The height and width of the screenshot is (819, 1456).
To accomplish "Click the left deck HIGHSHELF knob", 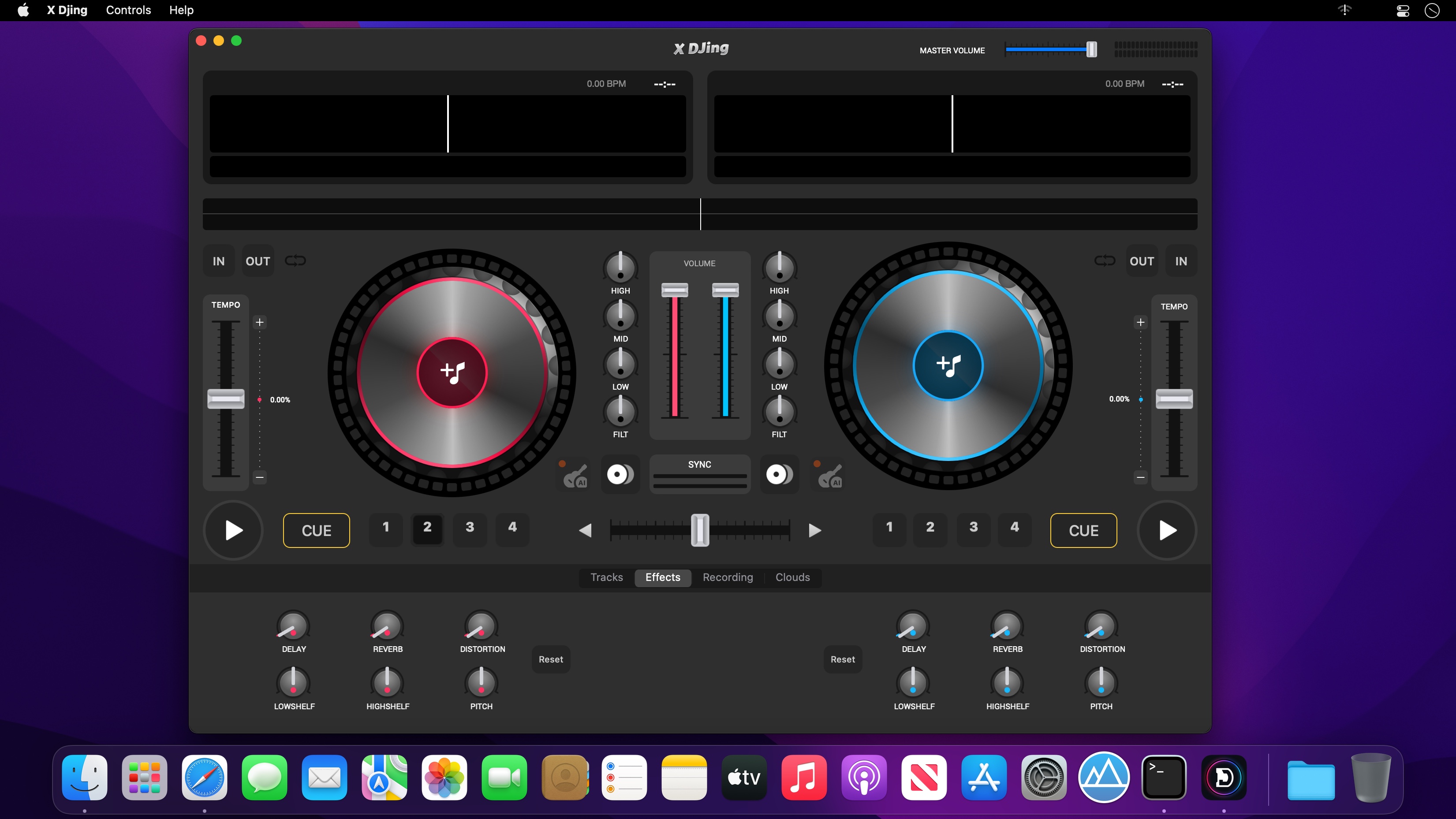I will (x=387, y=682).
